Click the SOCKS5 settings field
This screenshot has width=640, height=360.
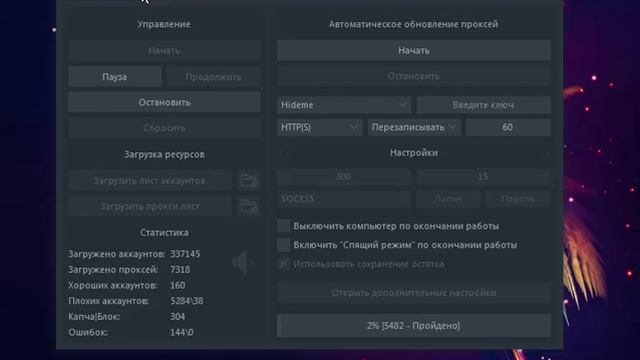(x=344, y=199)
